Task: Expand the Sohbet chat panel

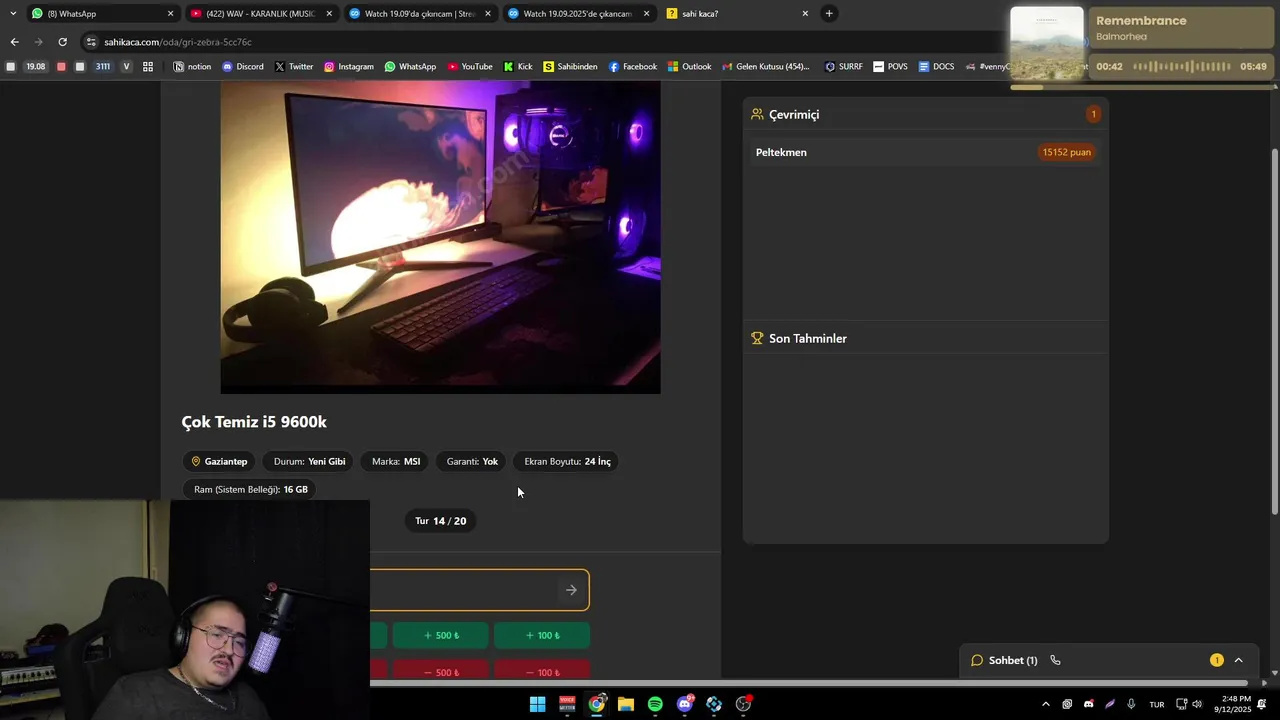Action: [1238, 660]
